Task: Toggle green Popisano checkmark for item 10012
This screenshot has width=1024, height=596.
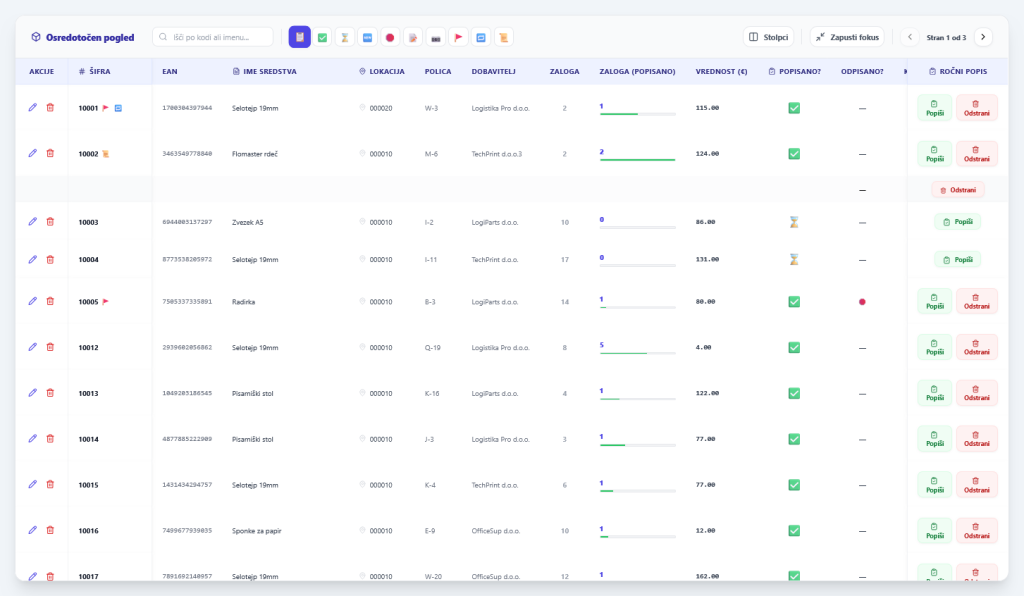Action: (794, 348)
